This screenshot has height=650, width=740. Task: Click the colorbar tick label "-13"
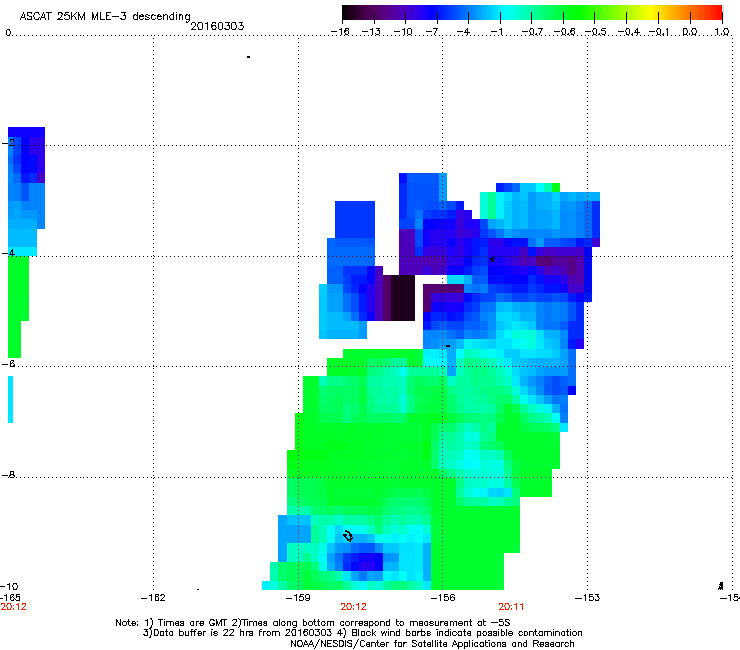[371, 32]
